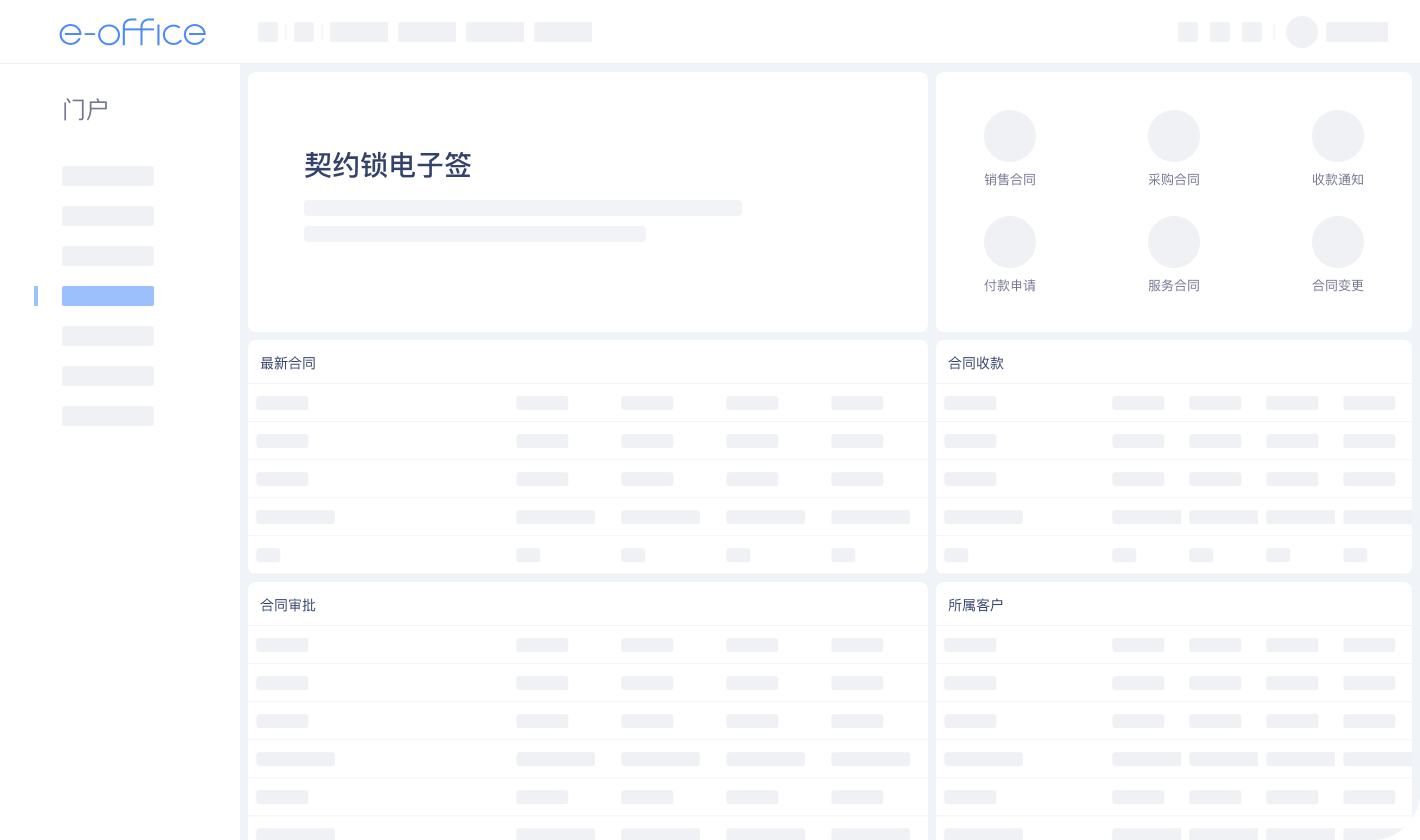Image resolution: width=1420 pixels, height=840 pixels.
Task: Click the 契约锁电子签 banner title
Action: [388, 165]
